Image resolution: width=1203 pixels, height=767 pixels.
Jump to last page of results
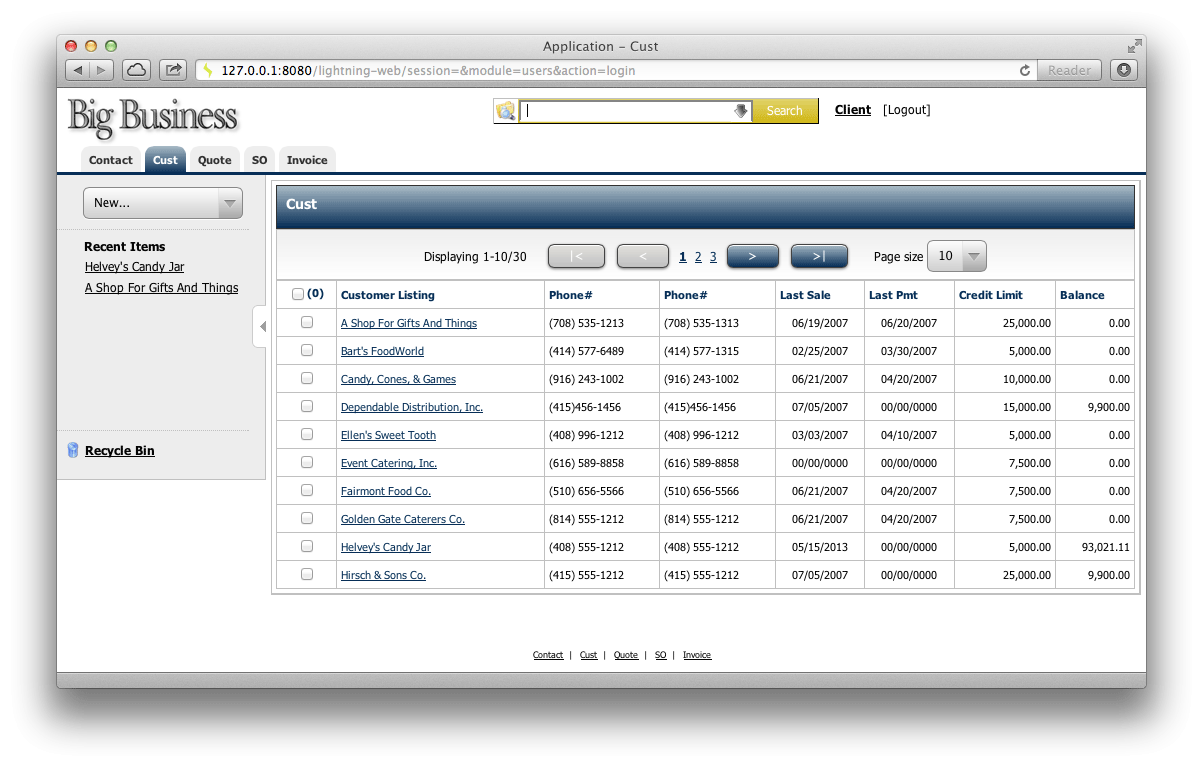(819, 256)
